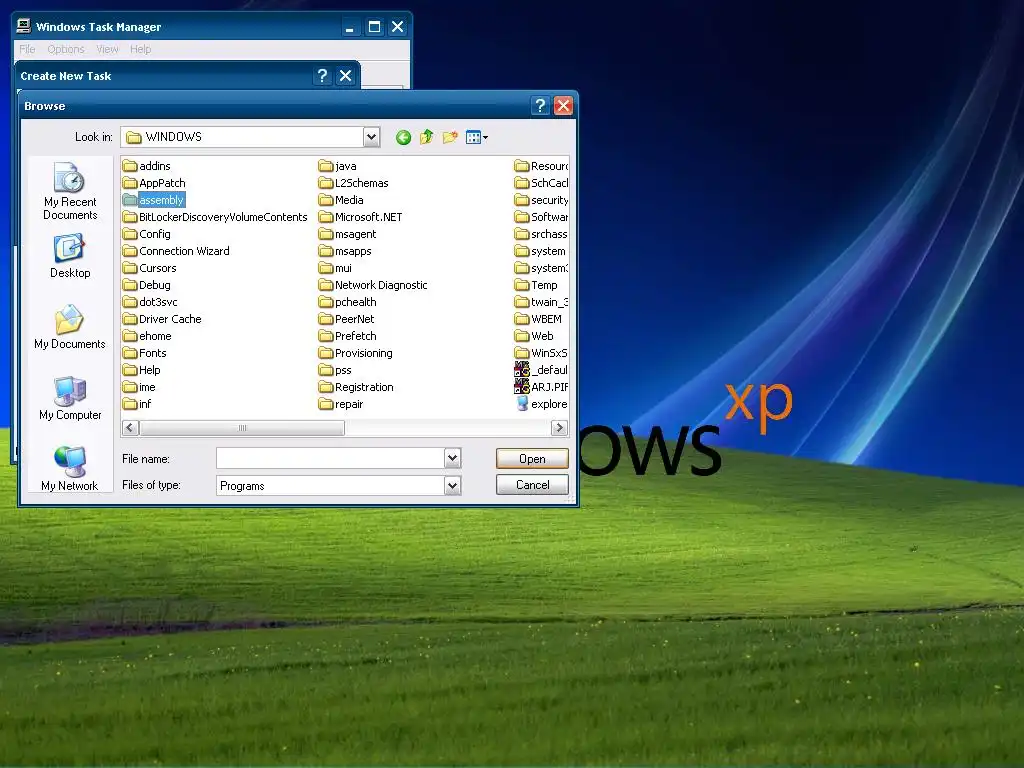
Task: Select the Network Diagnostic folder
Action: click(374, 285)
